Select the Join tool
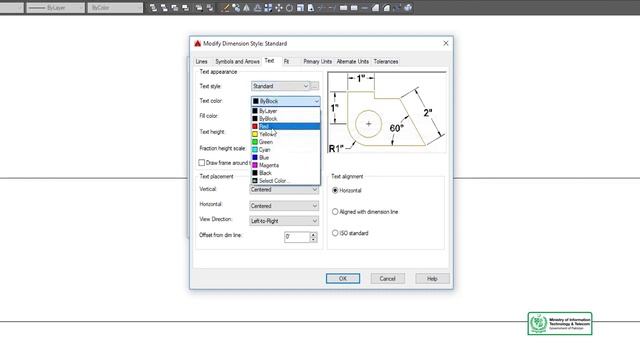 point(364,8)
